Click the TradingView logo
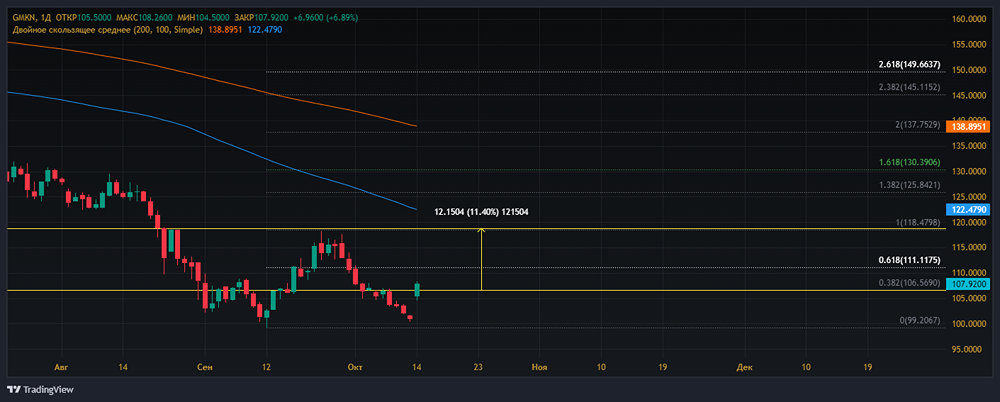This screenshot has height=402, width=1000. coord(40,389)
